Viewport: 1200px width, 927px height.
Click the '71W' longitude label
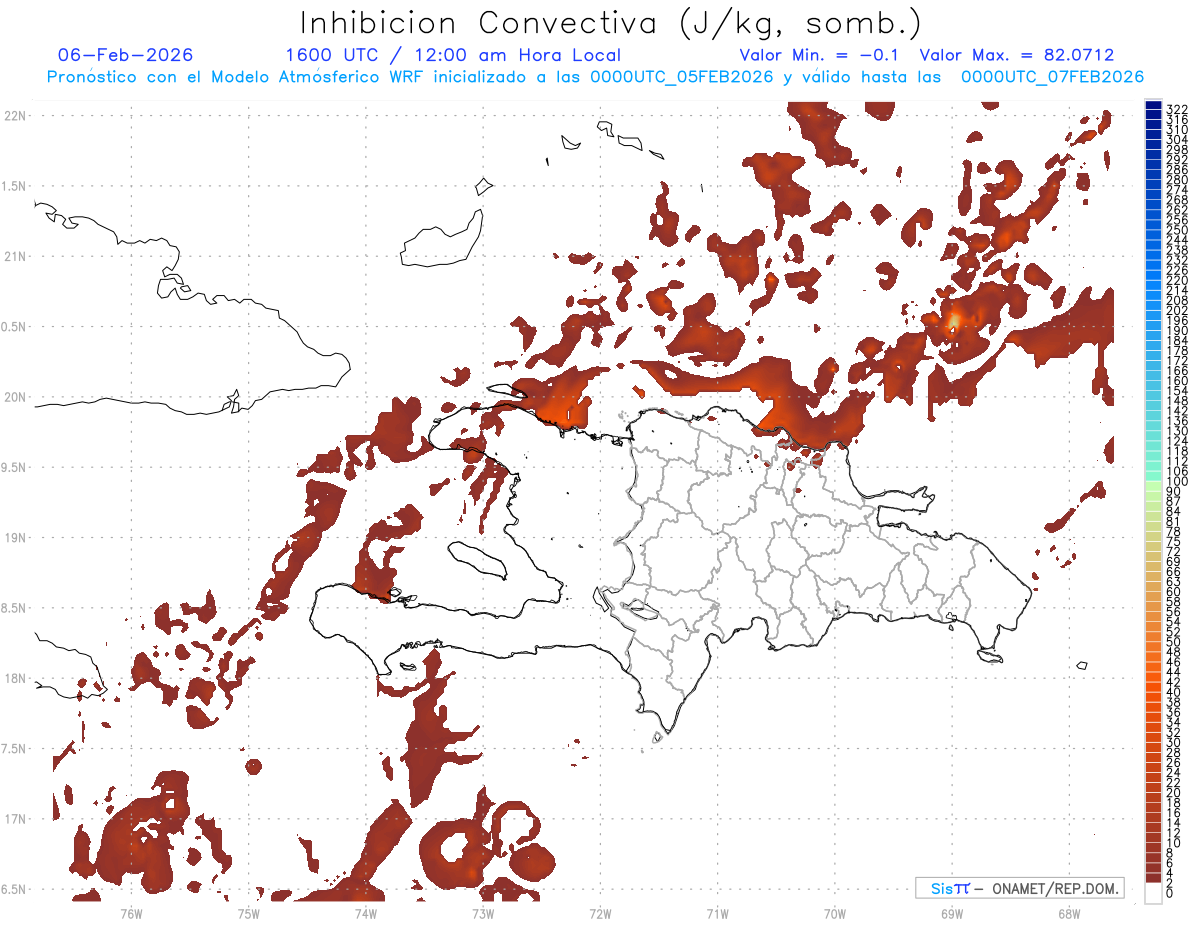(717, 913)
